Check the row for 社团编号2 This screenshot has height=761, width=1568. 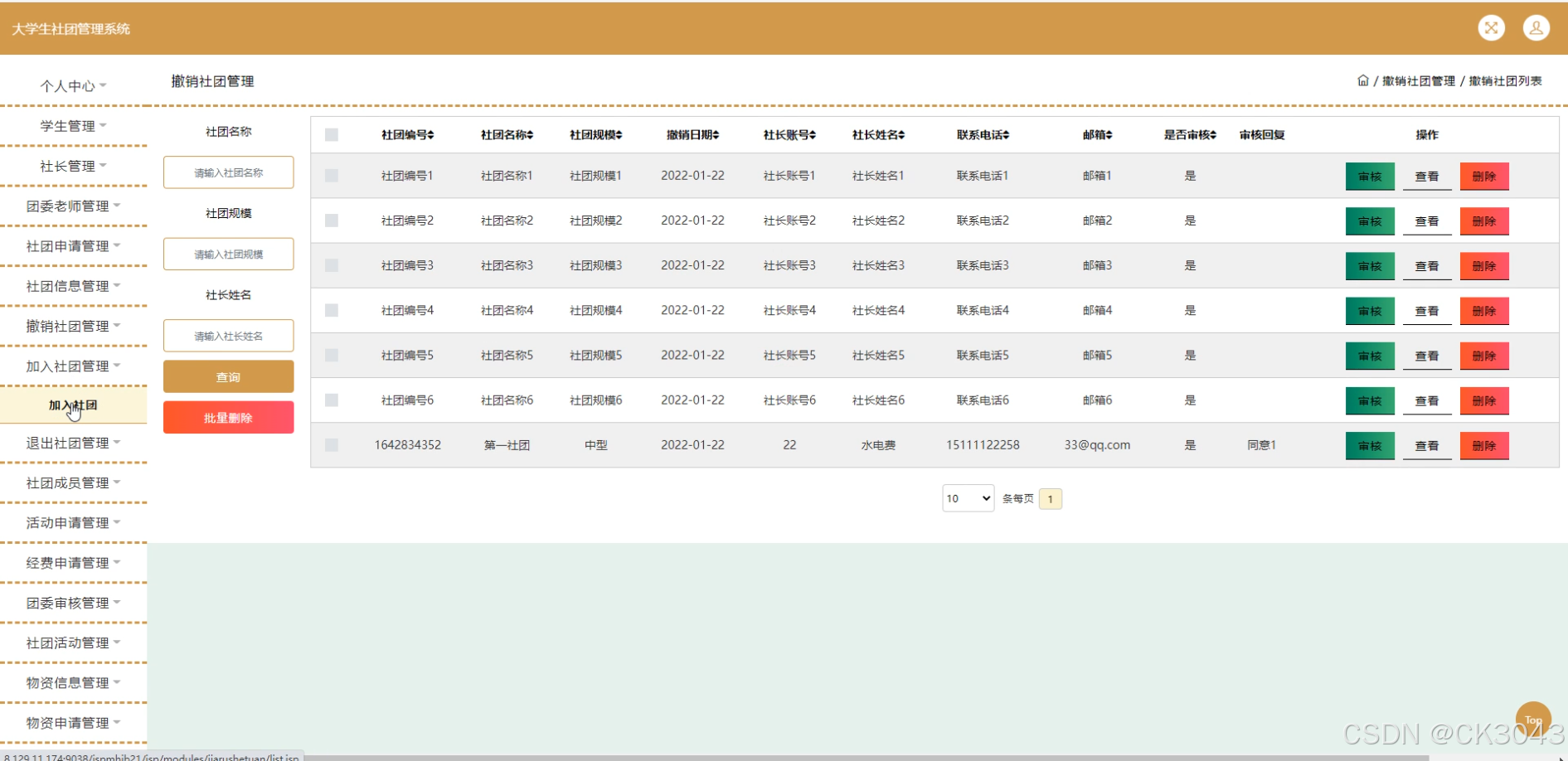[x=332, y=221]
